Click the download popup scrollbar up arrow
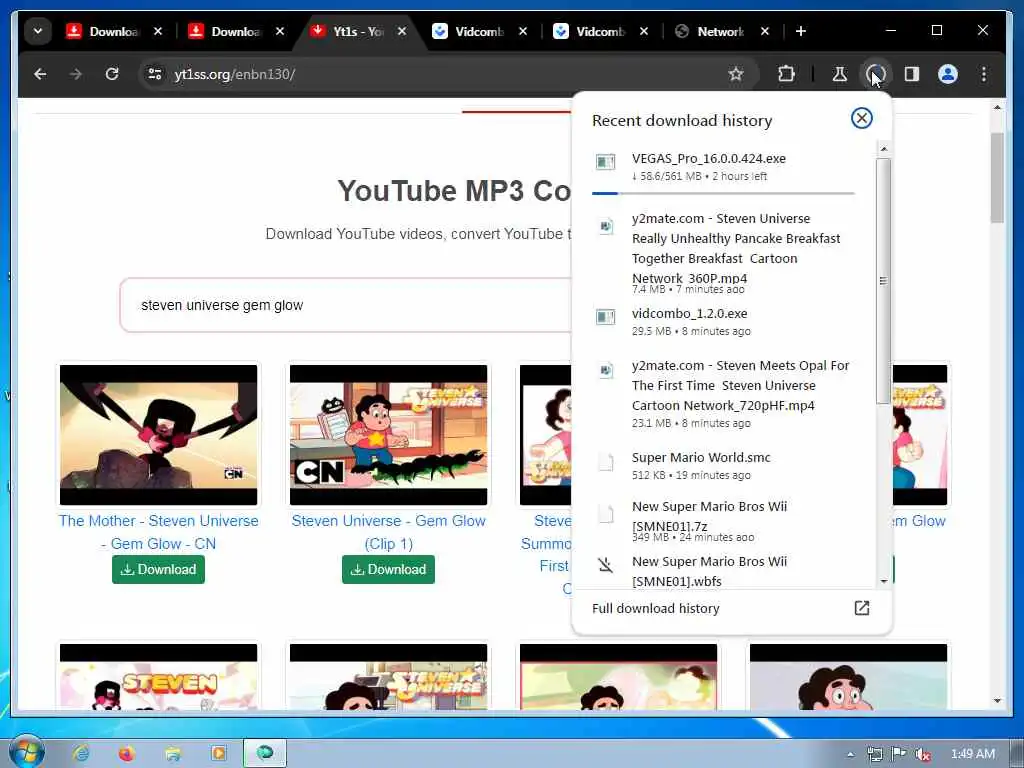1024x768 pixels. 884,149
